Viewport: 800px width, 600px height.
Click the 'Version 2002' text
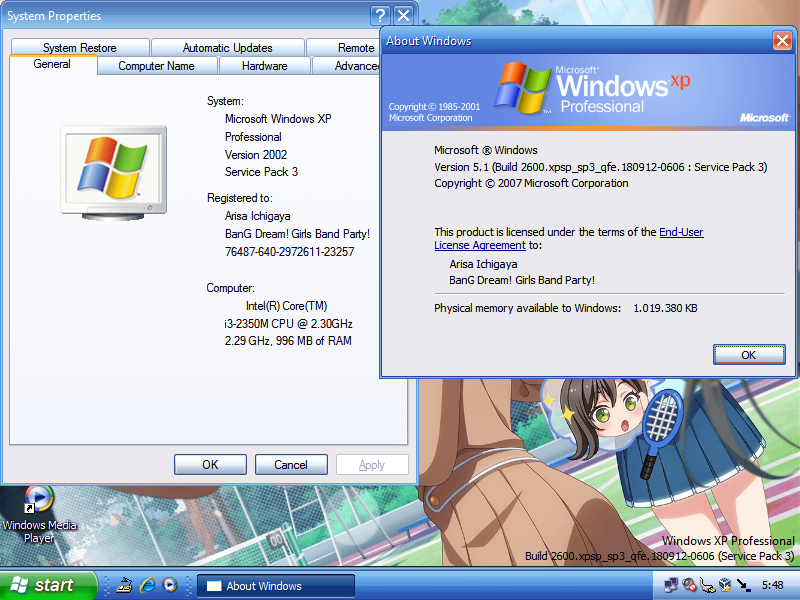tap(256, 155)
